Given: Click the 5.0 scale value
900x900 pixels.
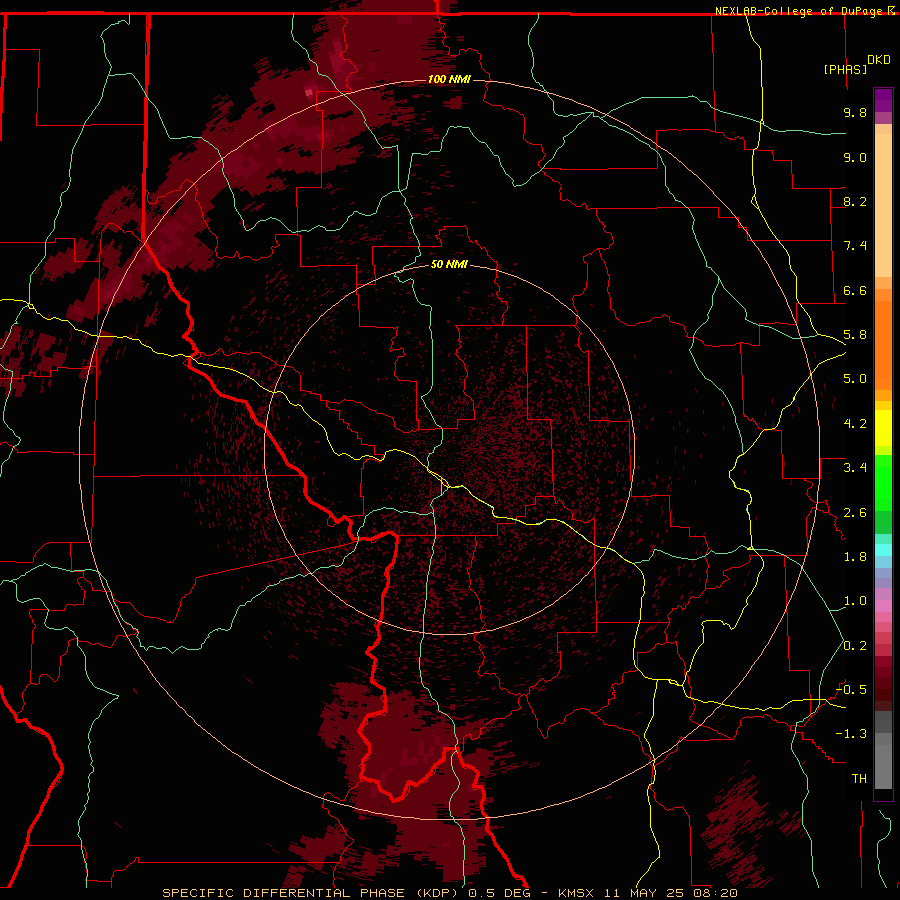Looking at the screenshot, I should [855, 379].
